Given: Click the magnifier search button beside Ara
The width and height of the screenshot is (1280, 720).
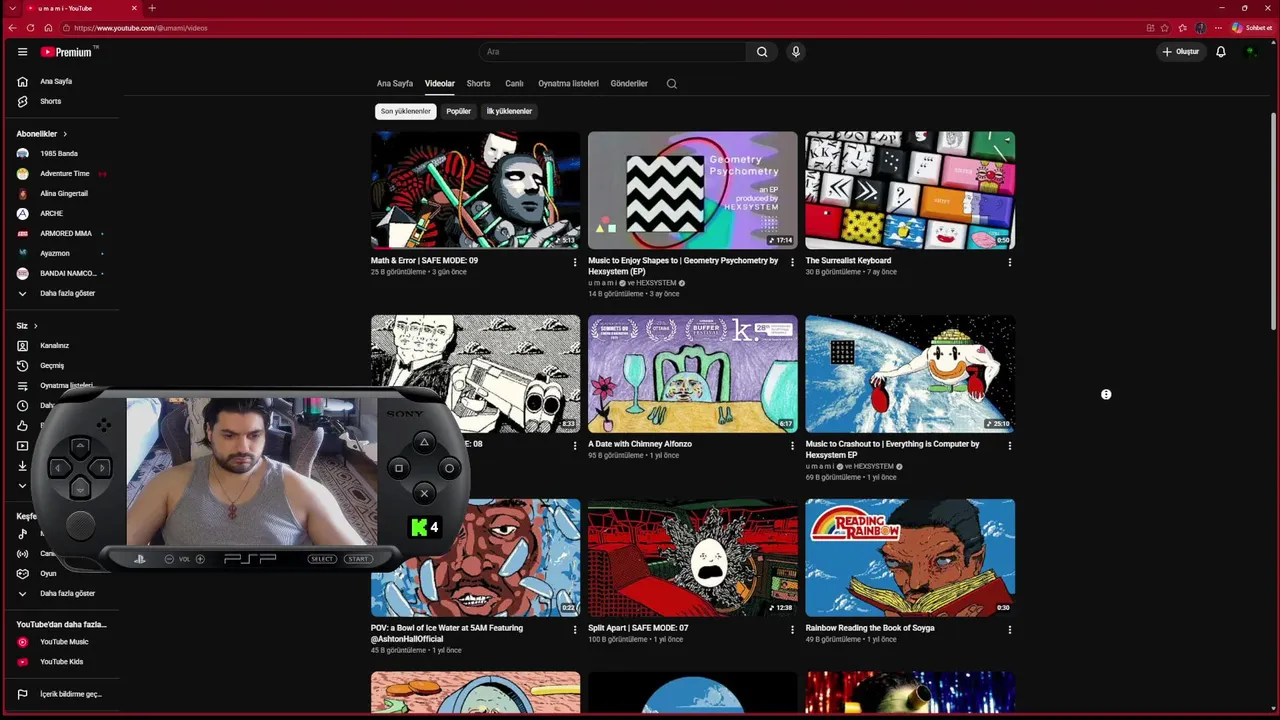Looking at the screenshot, I should (762, 52).
